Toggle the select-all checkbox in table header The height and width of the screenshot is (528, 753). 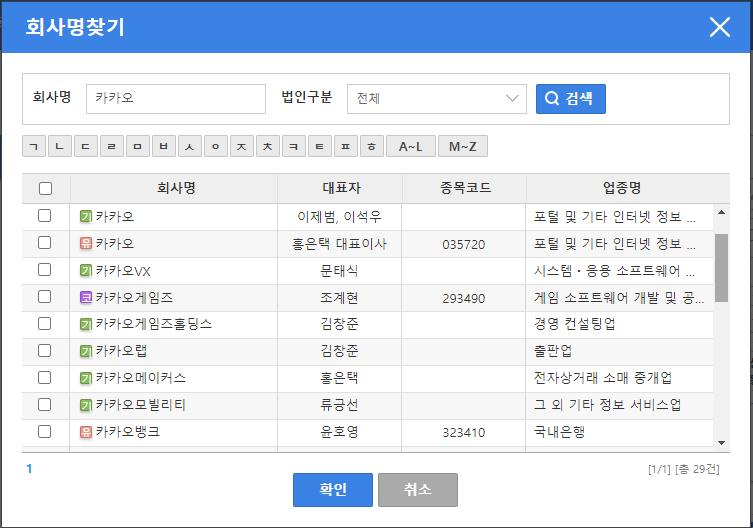tap(45, 188)
